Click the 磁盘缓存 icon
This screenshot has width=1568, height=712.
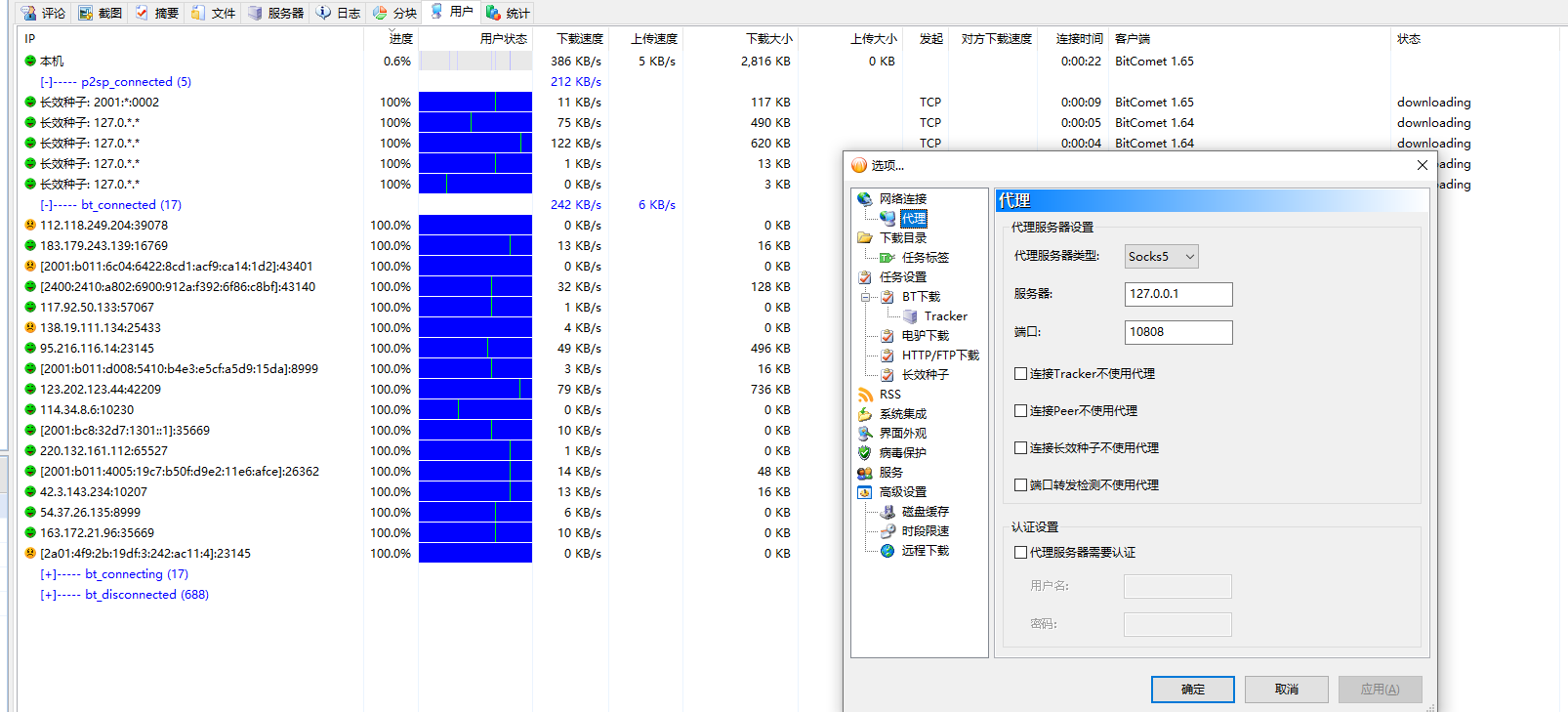click(x=887, y=512)
